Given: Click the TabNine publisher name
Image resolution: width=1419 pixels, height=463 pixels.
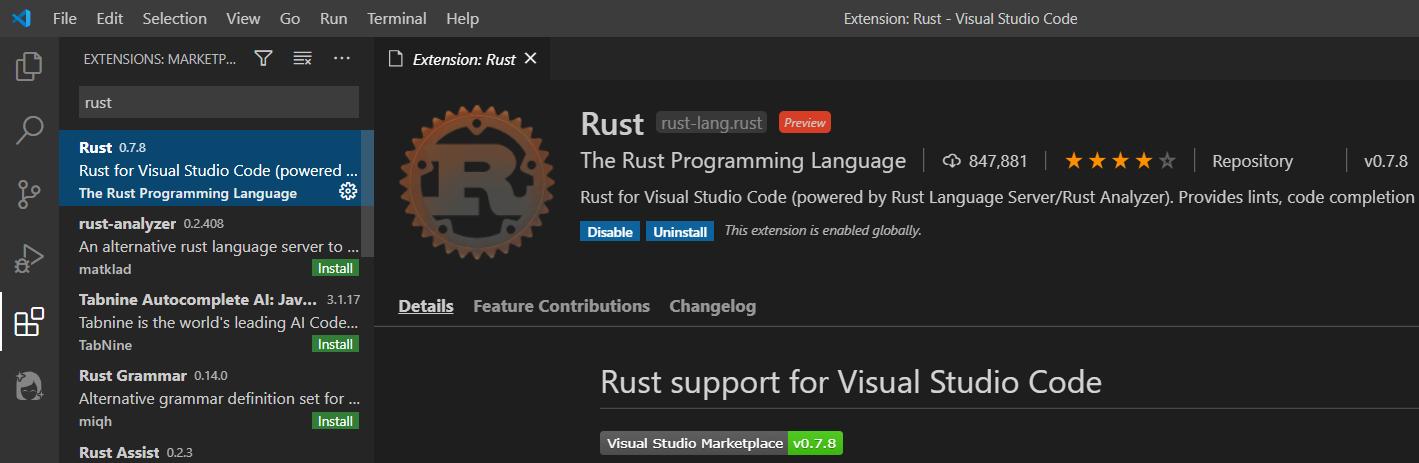Looking at the screenshot, I should [x=105, y=345].
